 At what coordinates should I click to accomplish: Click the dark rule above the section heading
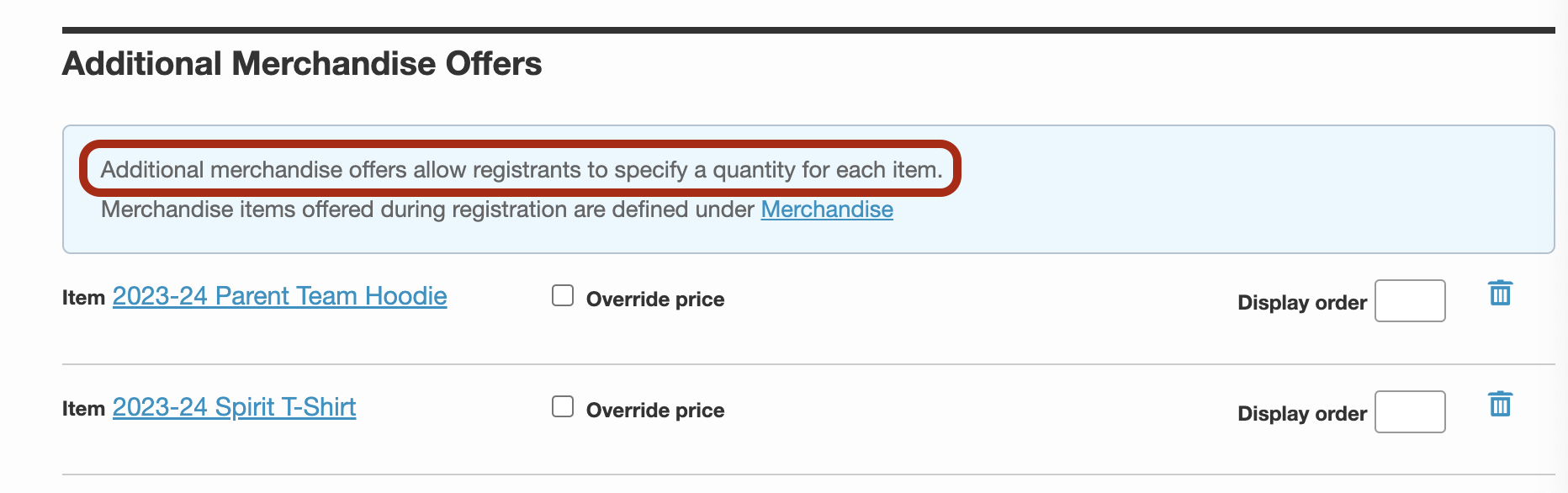click(808, 30)
